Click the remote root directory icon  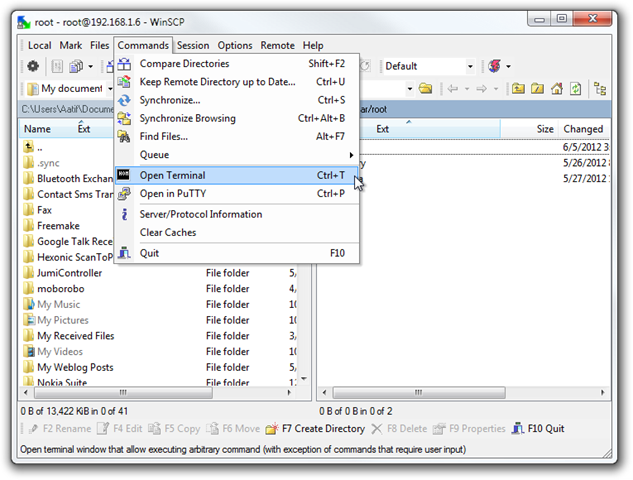pyautogui.click(x=537, y=88)
